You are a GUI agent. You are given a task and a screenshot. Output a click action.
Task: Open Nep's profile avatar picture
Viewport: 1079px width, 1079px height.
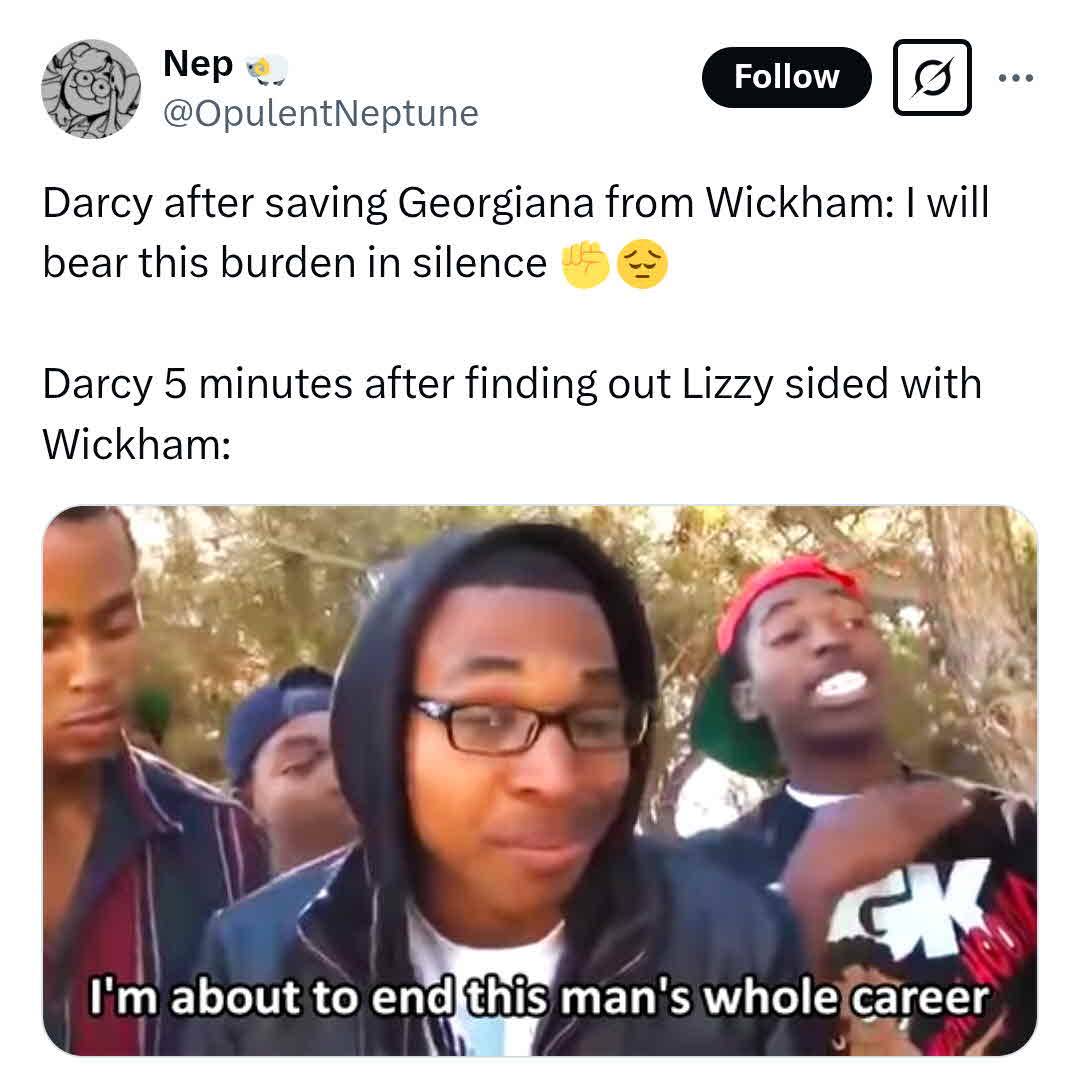[91, 89]
